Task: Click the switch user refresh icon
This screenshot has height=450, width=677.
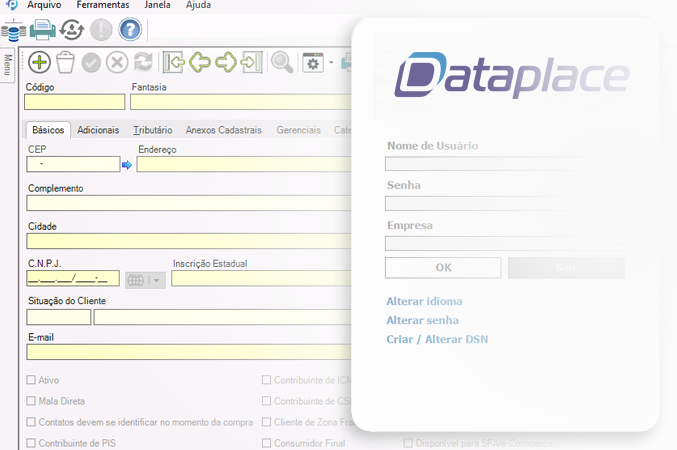Action: [x=71, y=30]
